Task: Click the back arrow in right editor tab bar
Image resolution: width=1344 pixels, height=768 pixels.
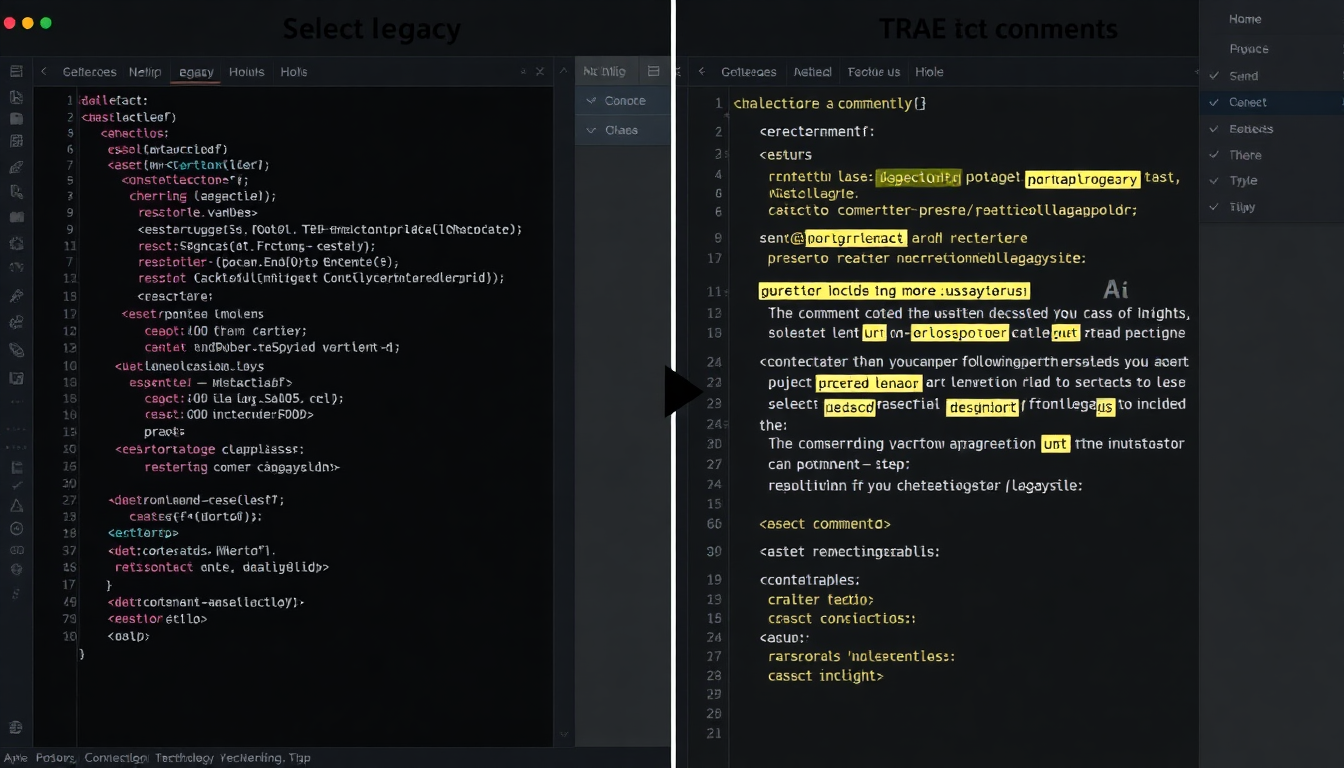Action: tap(702, 72)
